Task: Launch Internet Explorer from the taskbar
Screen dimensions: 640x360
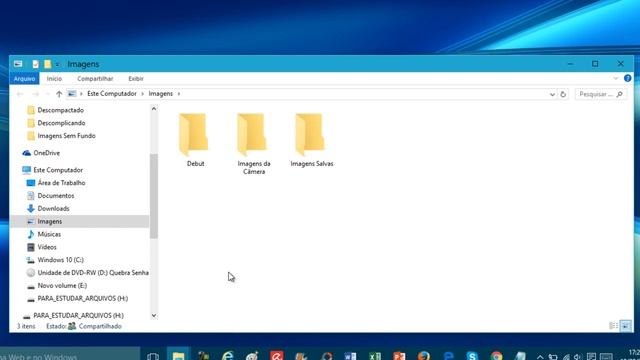Action: coord(227,356)
